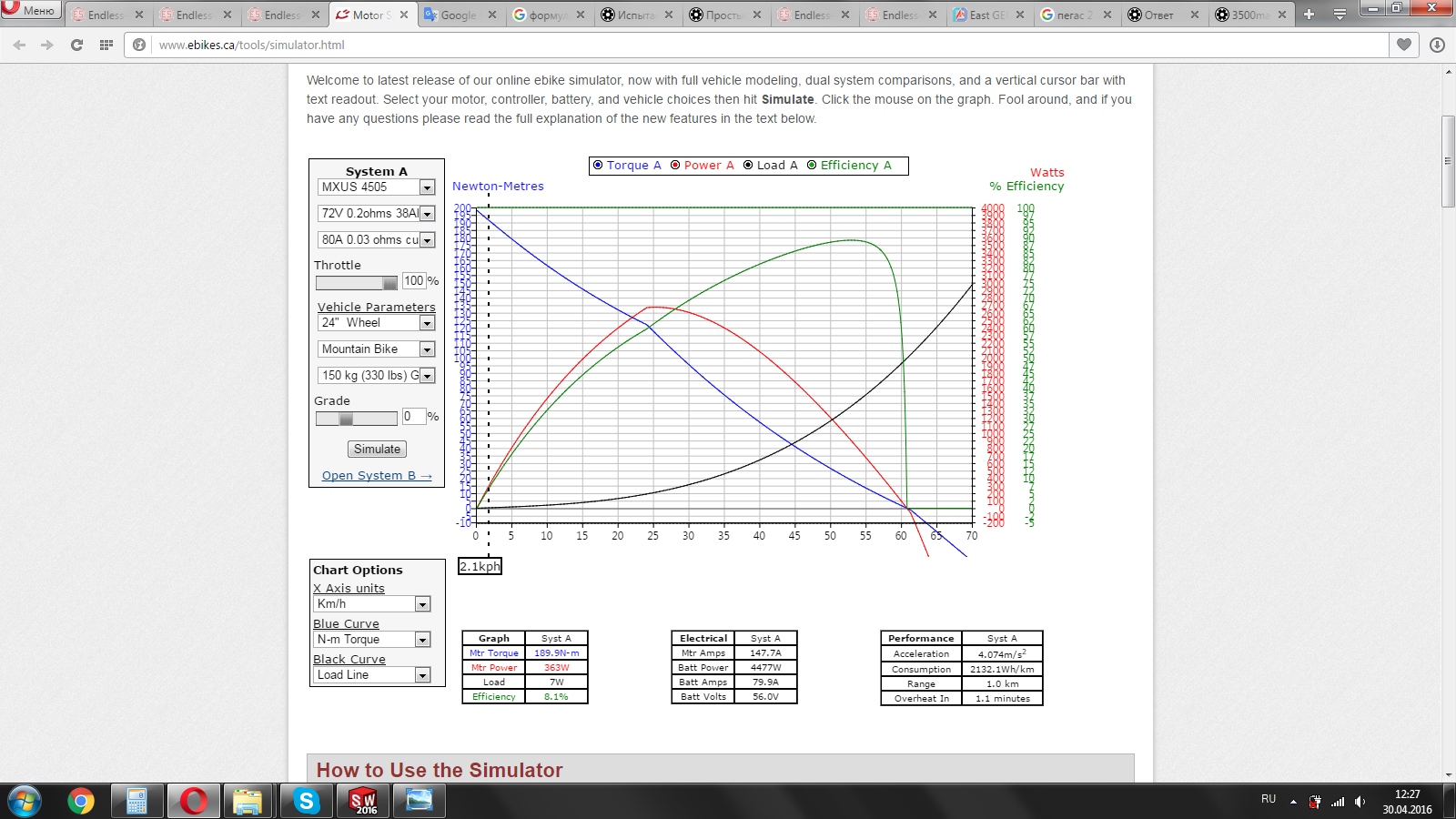The height and width of the screenshot is (819, 1456).
Task: Open Google Chrome from taskbar
Action: [x=81, y=801]
